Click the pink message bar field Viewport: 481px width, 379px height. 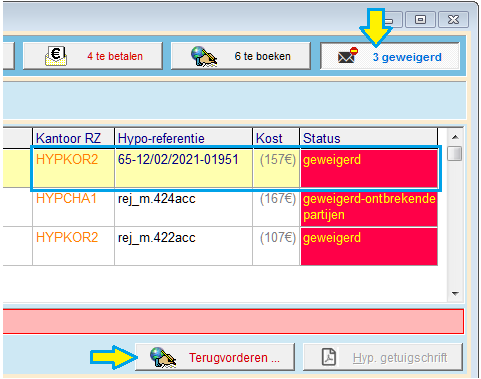pyautogui.click(x=233, y=321)
